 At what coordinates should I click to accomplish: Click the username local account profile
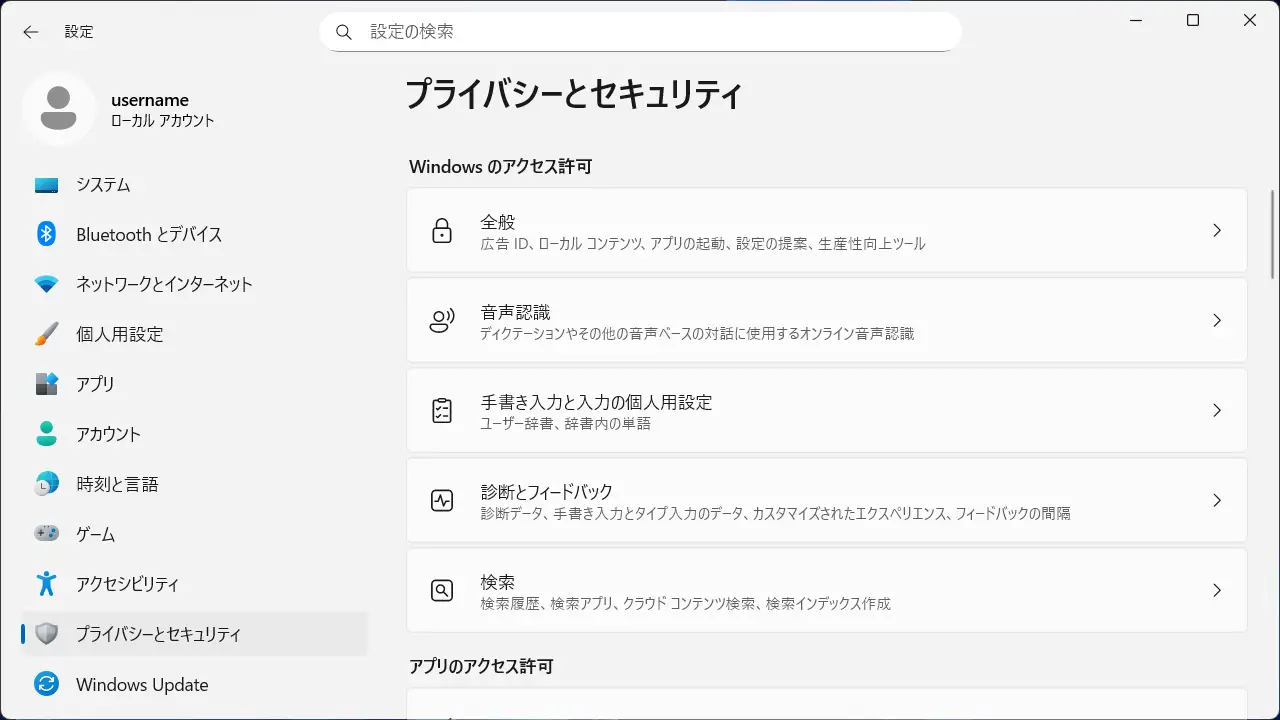150,110
